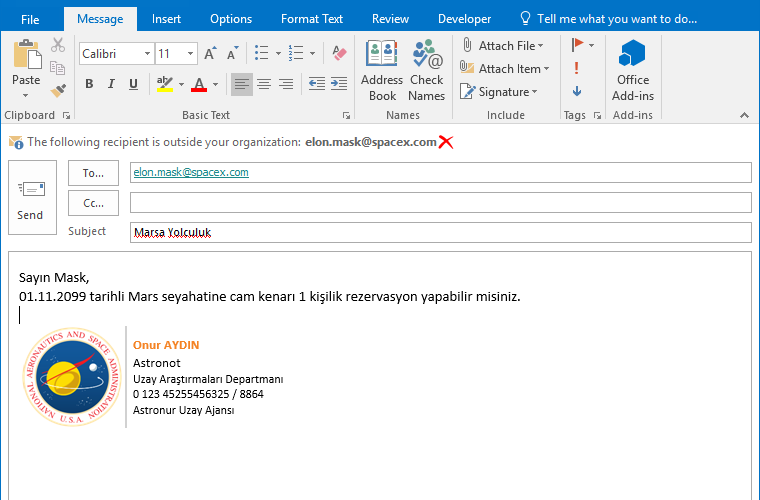Select the Format Painter brush

coord(58,90)
